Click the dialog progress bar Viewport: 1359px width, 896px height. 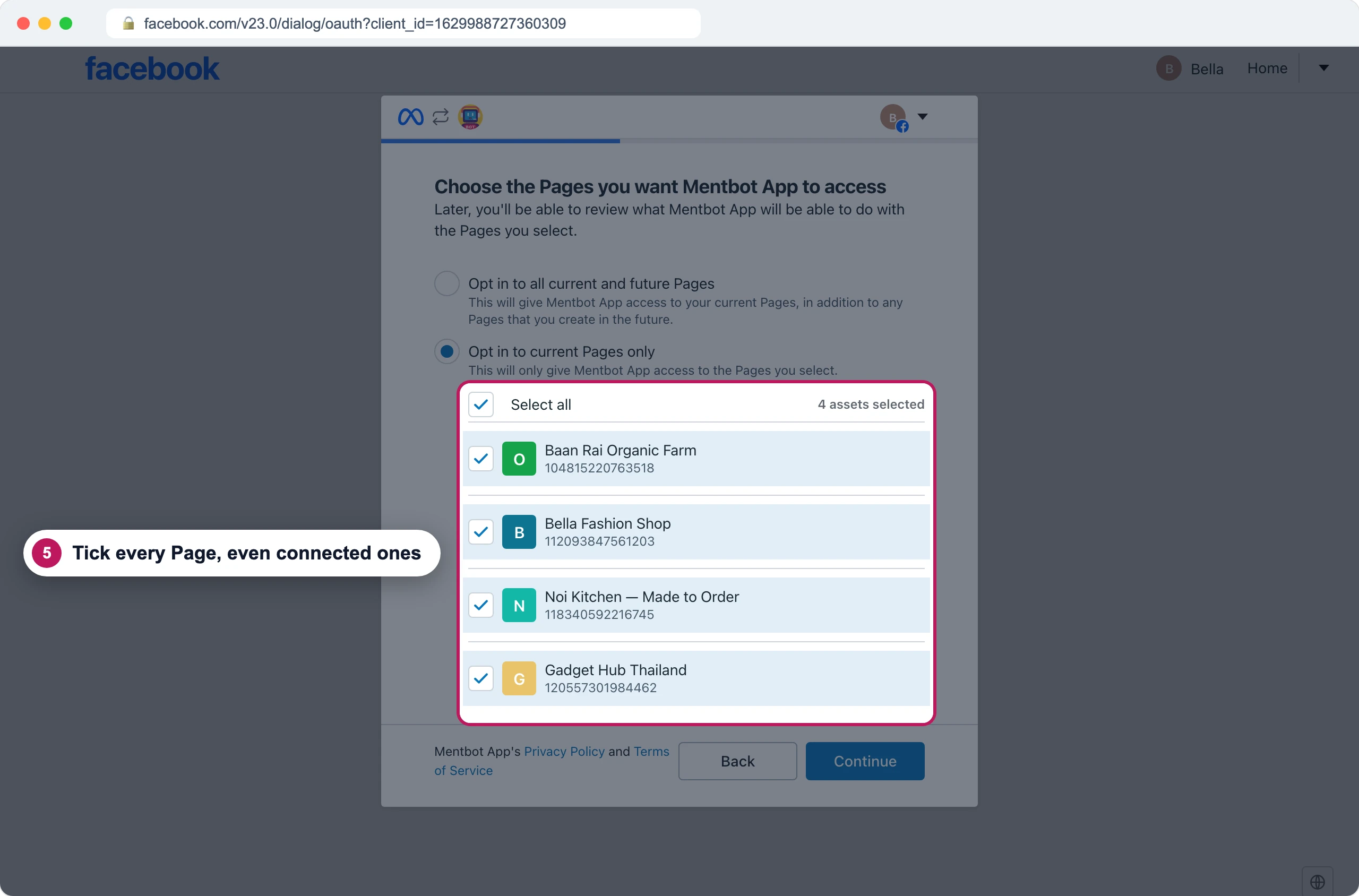click(679, 141)
